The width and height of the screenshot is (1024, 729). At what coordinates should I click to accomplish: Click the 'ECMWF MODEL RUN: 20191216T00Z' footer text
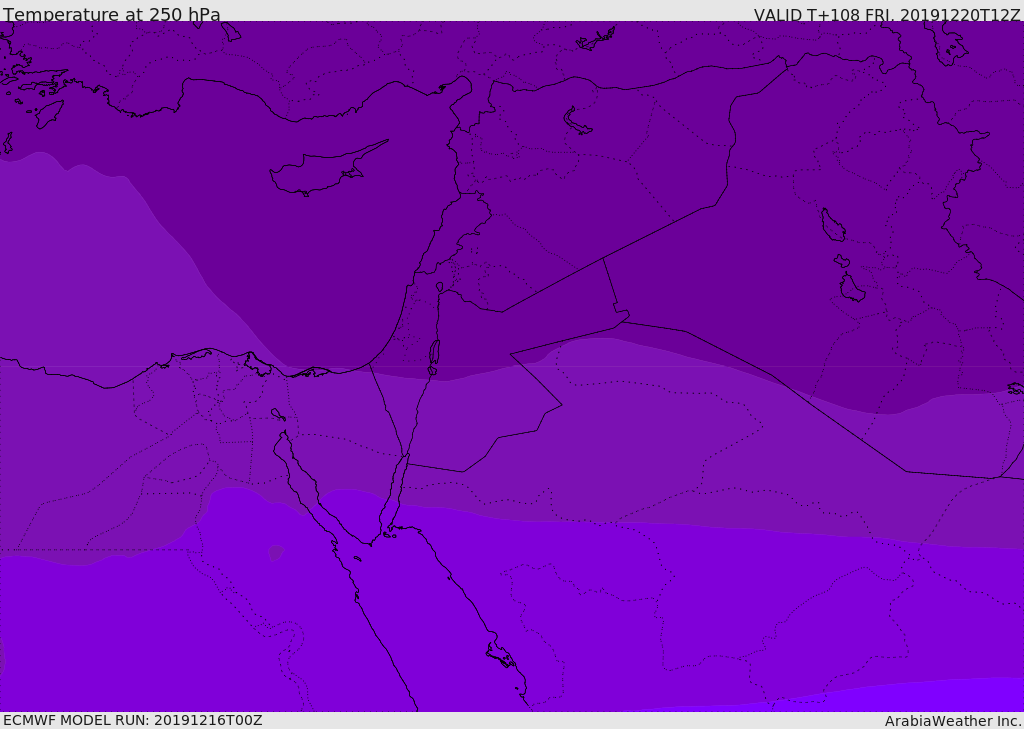tap(133, 720)
